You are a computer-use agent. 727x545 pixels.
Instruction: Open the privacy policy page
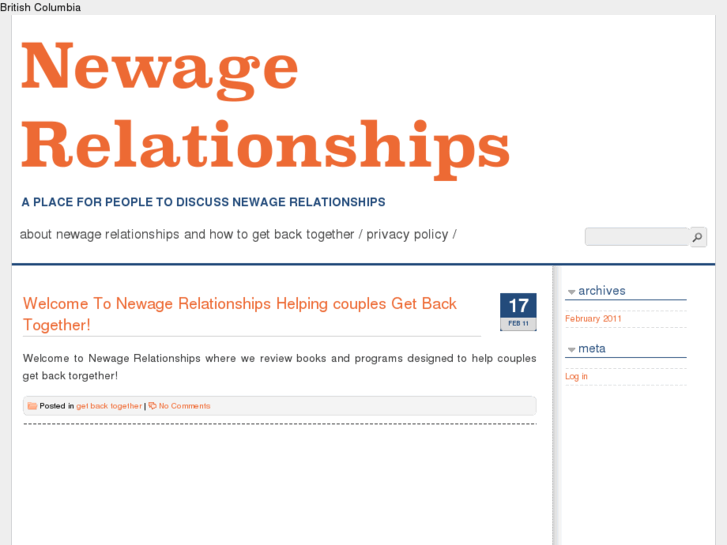pyautogui.click(x=407, y=234)
